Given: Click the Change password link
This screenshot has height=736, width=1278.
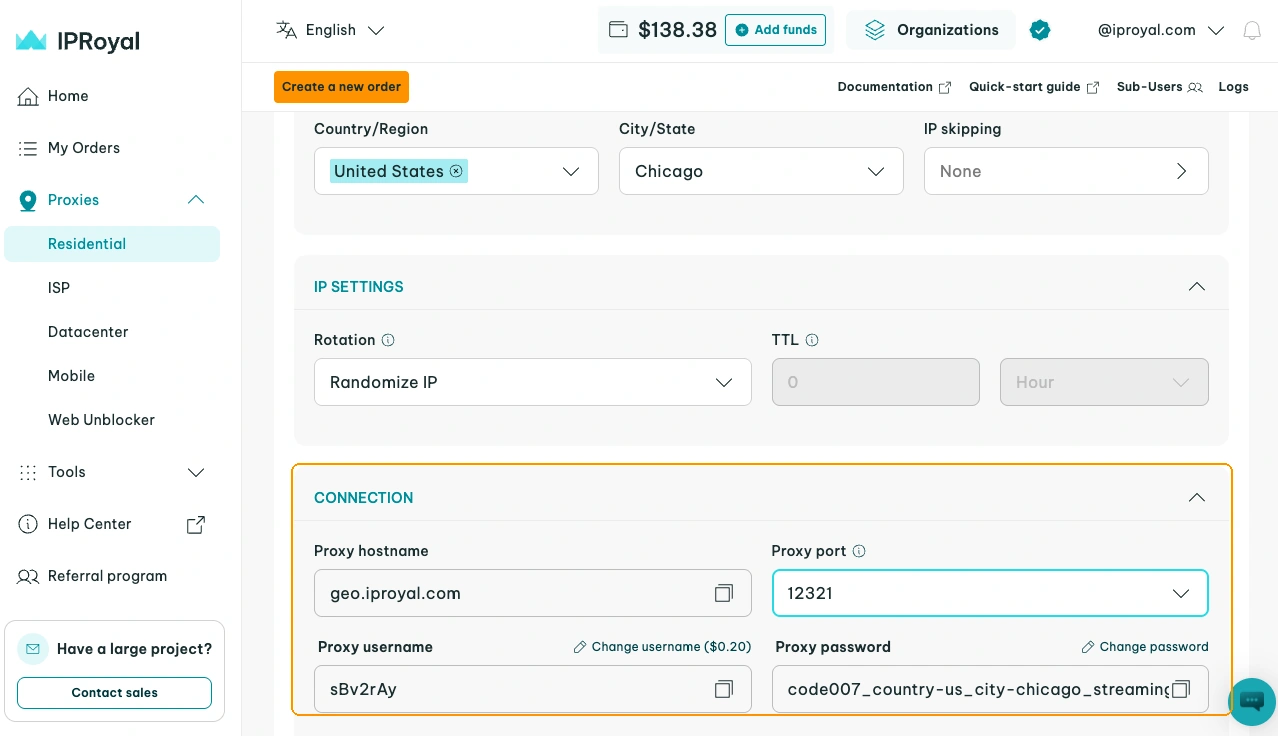Looking at the screenshot, I should point(1145,647).
